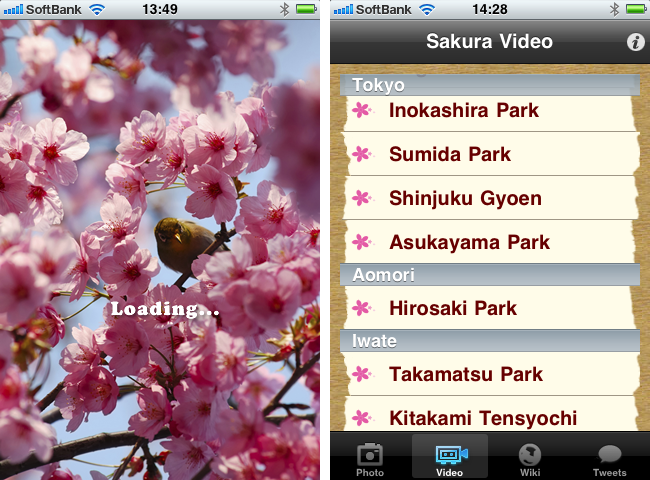The width and height of the screenshot is (650, 480).
Task: Select the Video tab
Action: tap(450, 457)
